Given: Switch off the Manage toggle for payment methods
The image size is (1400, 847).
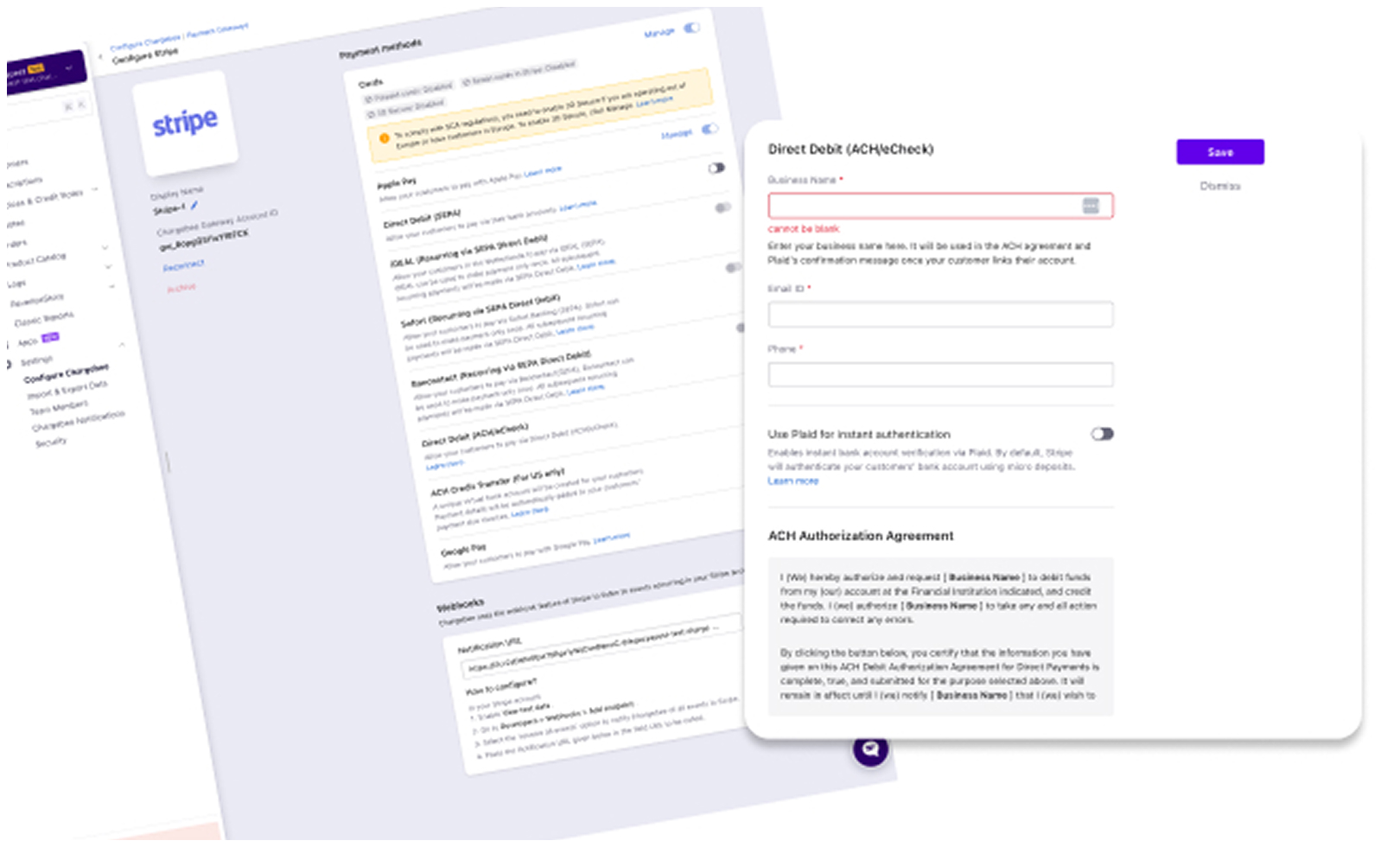Looking at the screenshot, I should (691, 29).
